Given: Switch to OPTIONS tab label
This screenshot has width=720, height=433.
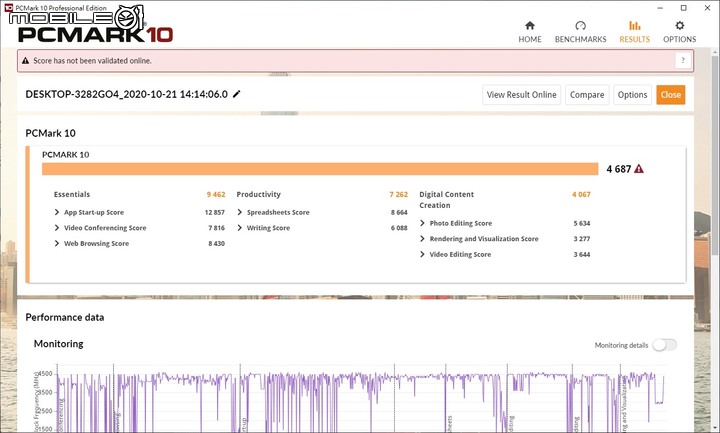Looking at the screenshot, I should (680, 39).
